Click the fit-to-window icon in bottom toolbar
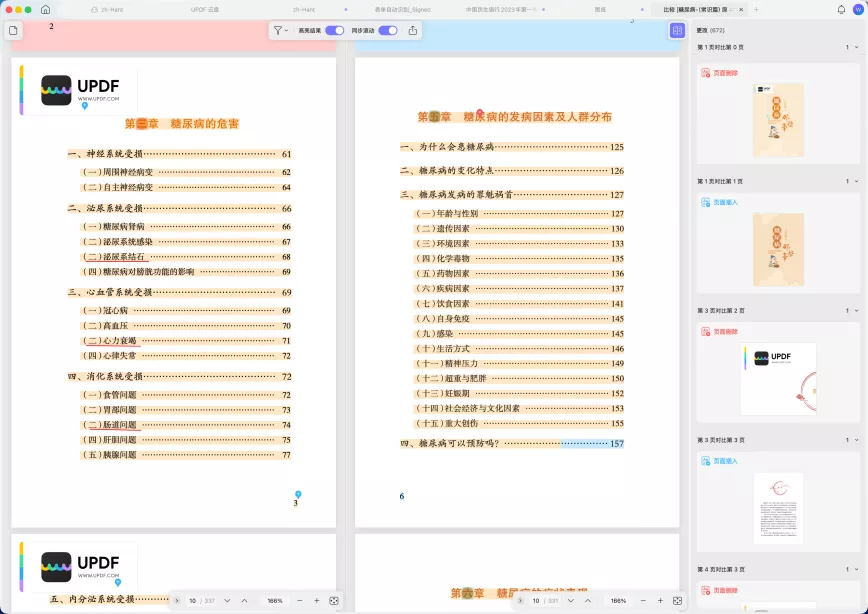The width and height of the screenshot is (868, 614). tap(334, 601)
